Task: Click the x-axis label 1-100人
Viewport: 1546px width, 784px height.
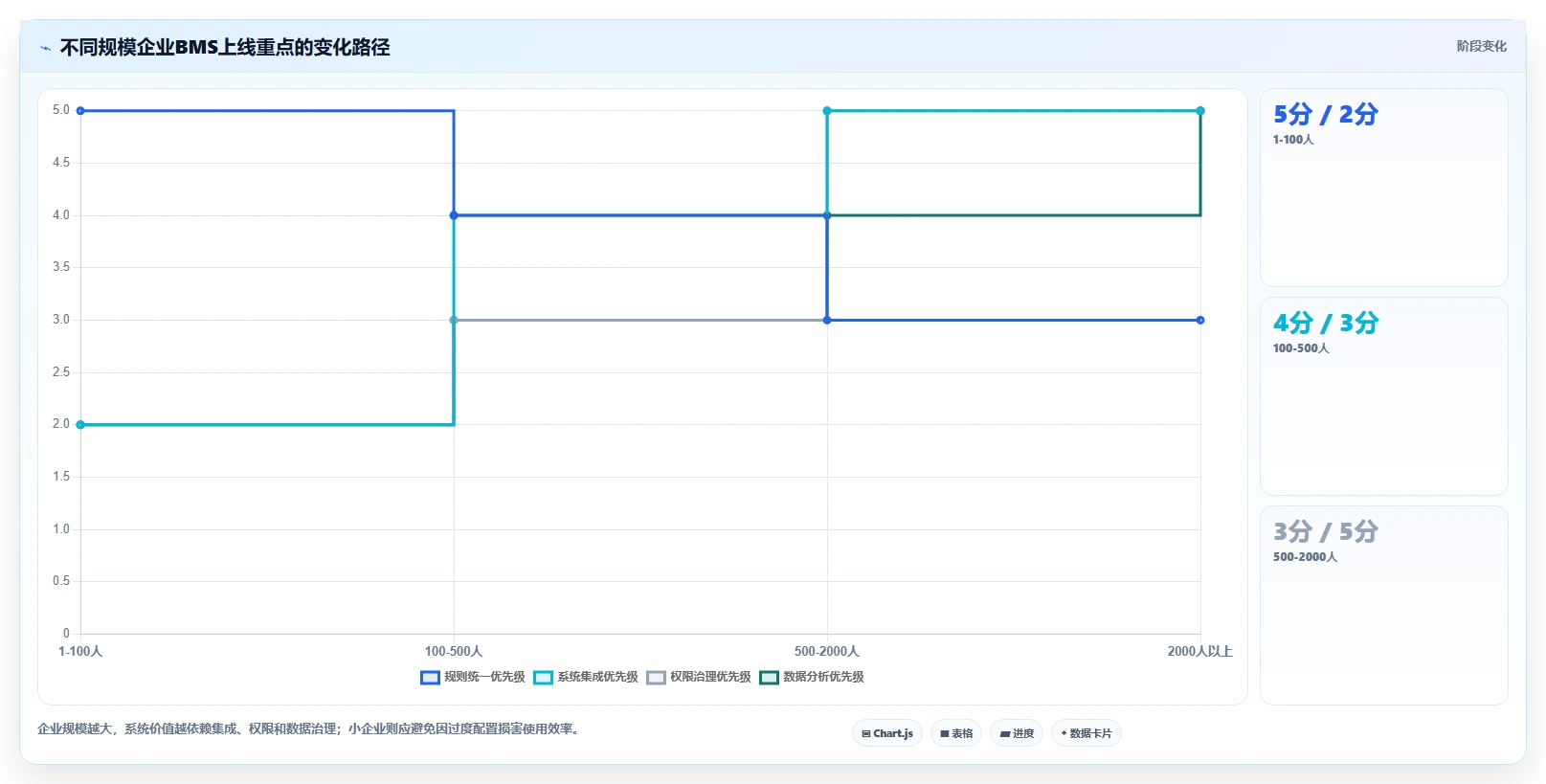Action: coord(80,652)
